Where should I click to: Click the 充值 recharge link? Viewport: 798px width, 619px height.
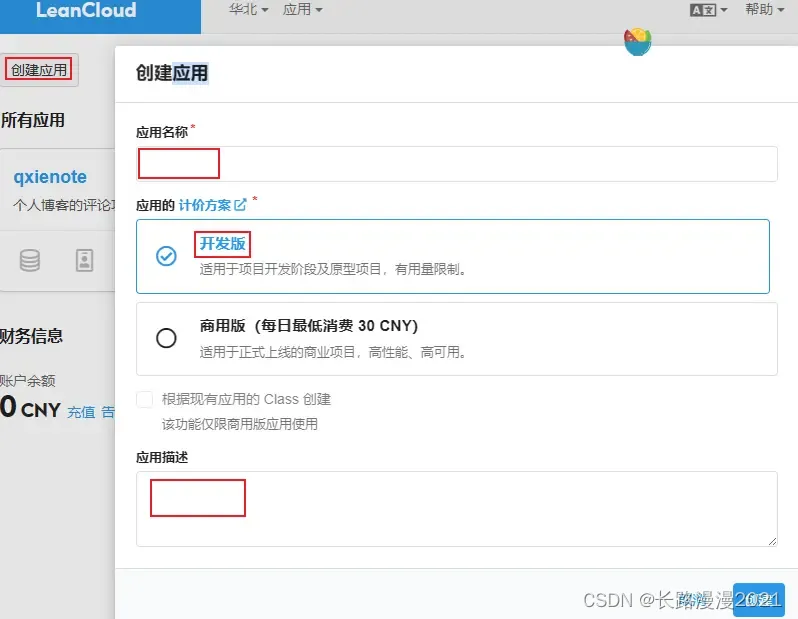pyautogui.click(x=81, y=412)
